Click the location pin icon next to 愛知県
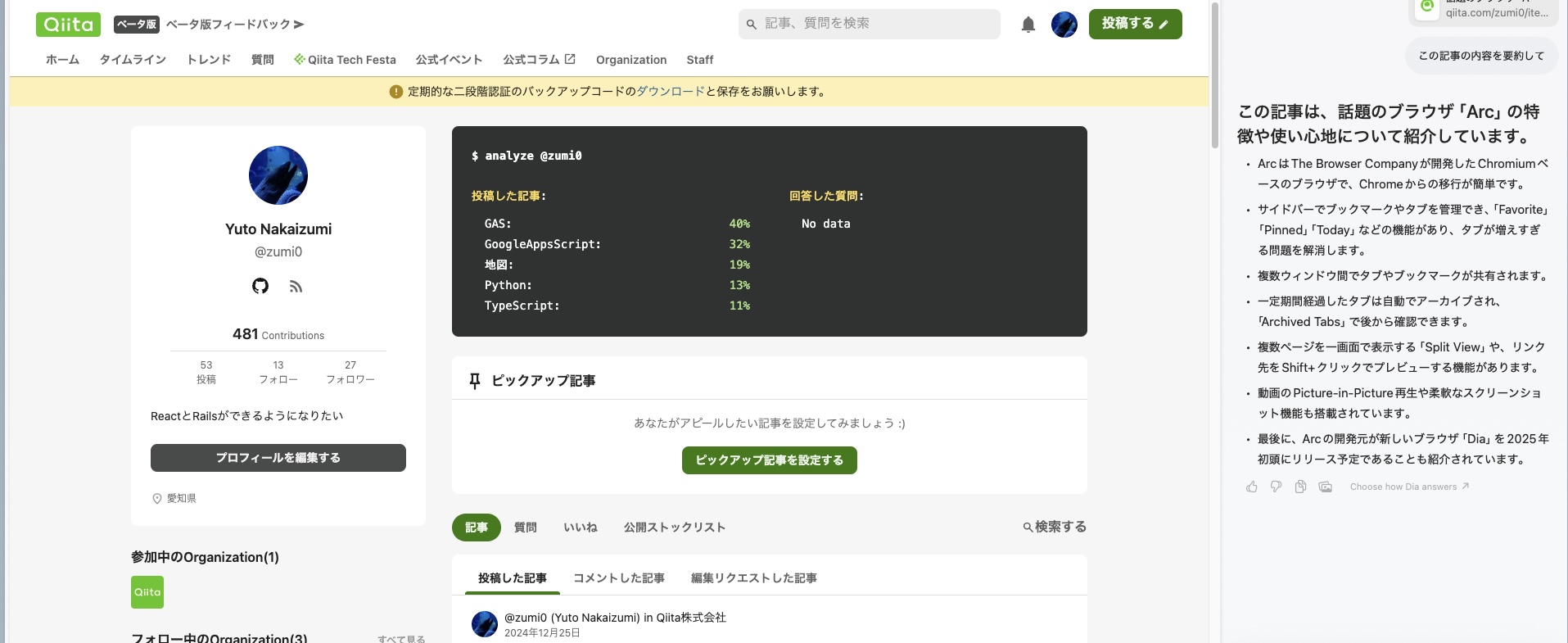Screen dimensions: 1568x643 point(157,498)
